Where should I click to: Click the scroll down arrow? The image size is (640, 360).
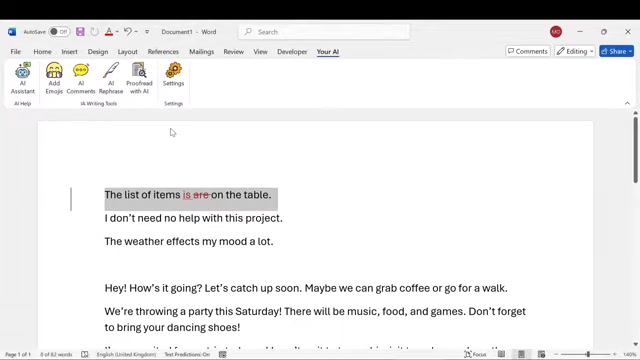point(636,344)
